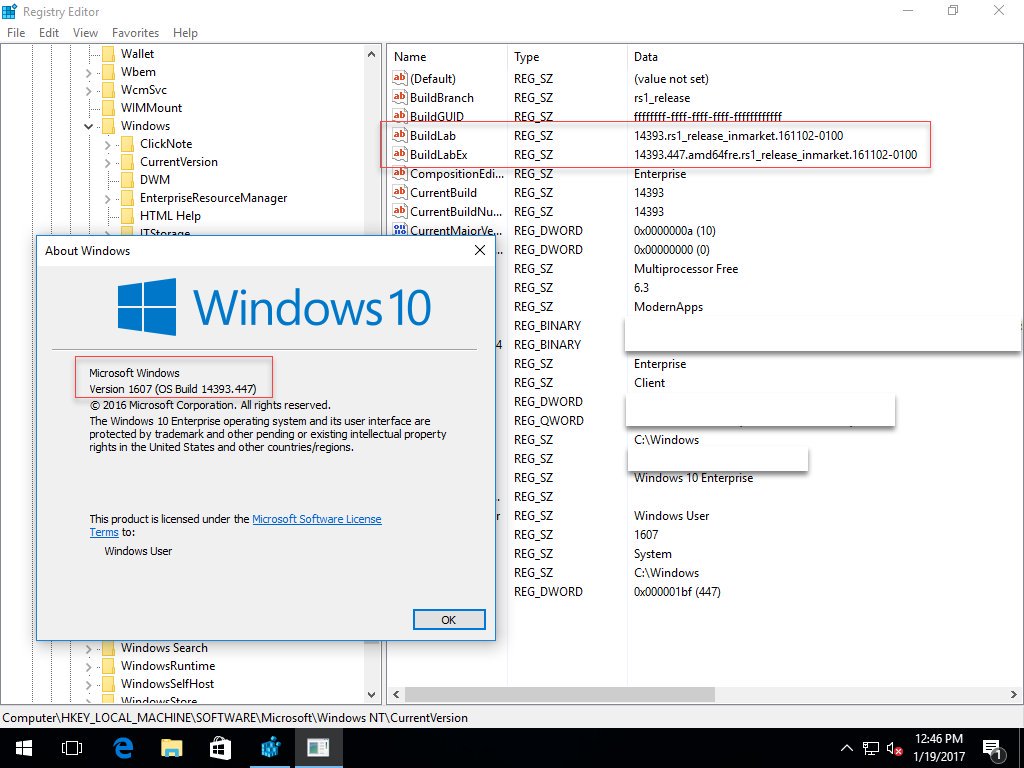Viewport: 1024px width, 768px height.
Task: Open File Explorer from taskbar
Action: pyautogui.click(x=172, y=748)
